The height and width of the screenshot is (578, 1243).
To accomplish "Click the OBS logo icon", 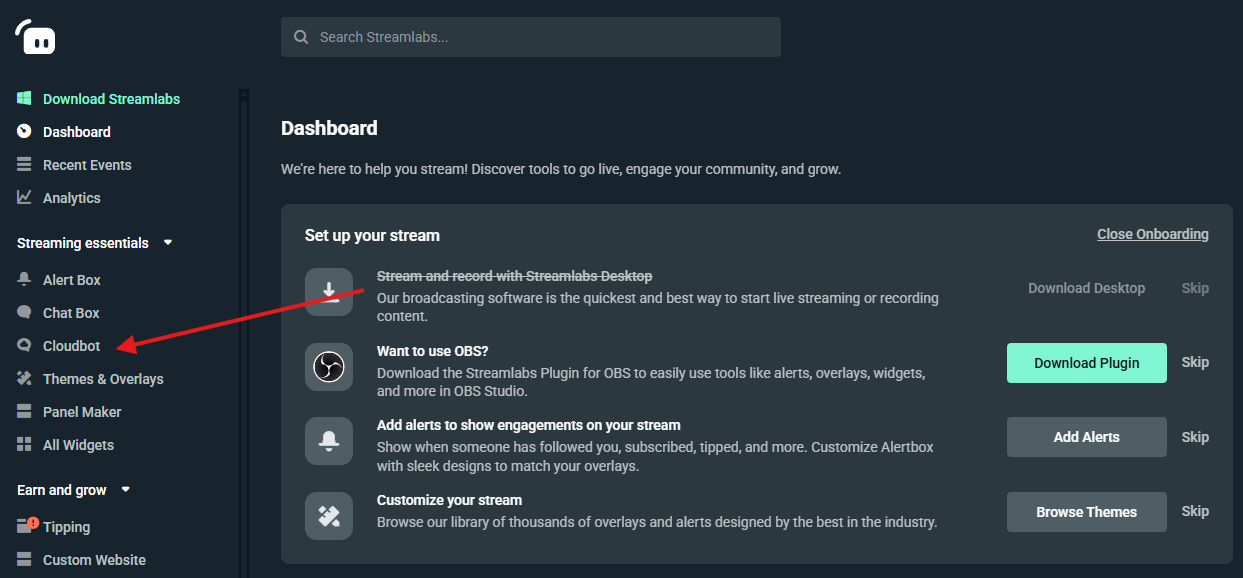I will coord(329,367).
